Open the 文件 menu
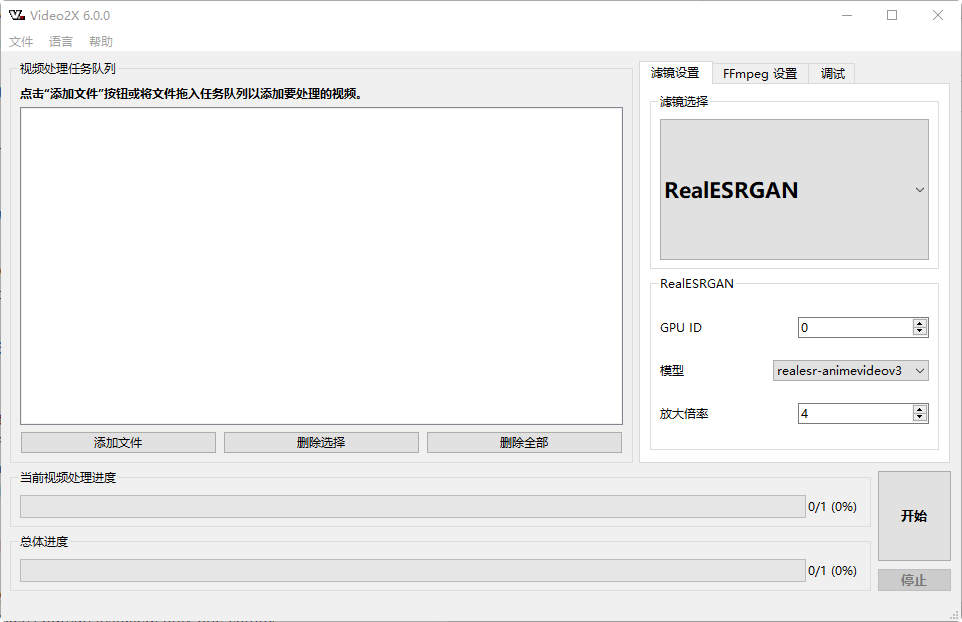Viewport: 962px width, 622px height. [21, 41]
